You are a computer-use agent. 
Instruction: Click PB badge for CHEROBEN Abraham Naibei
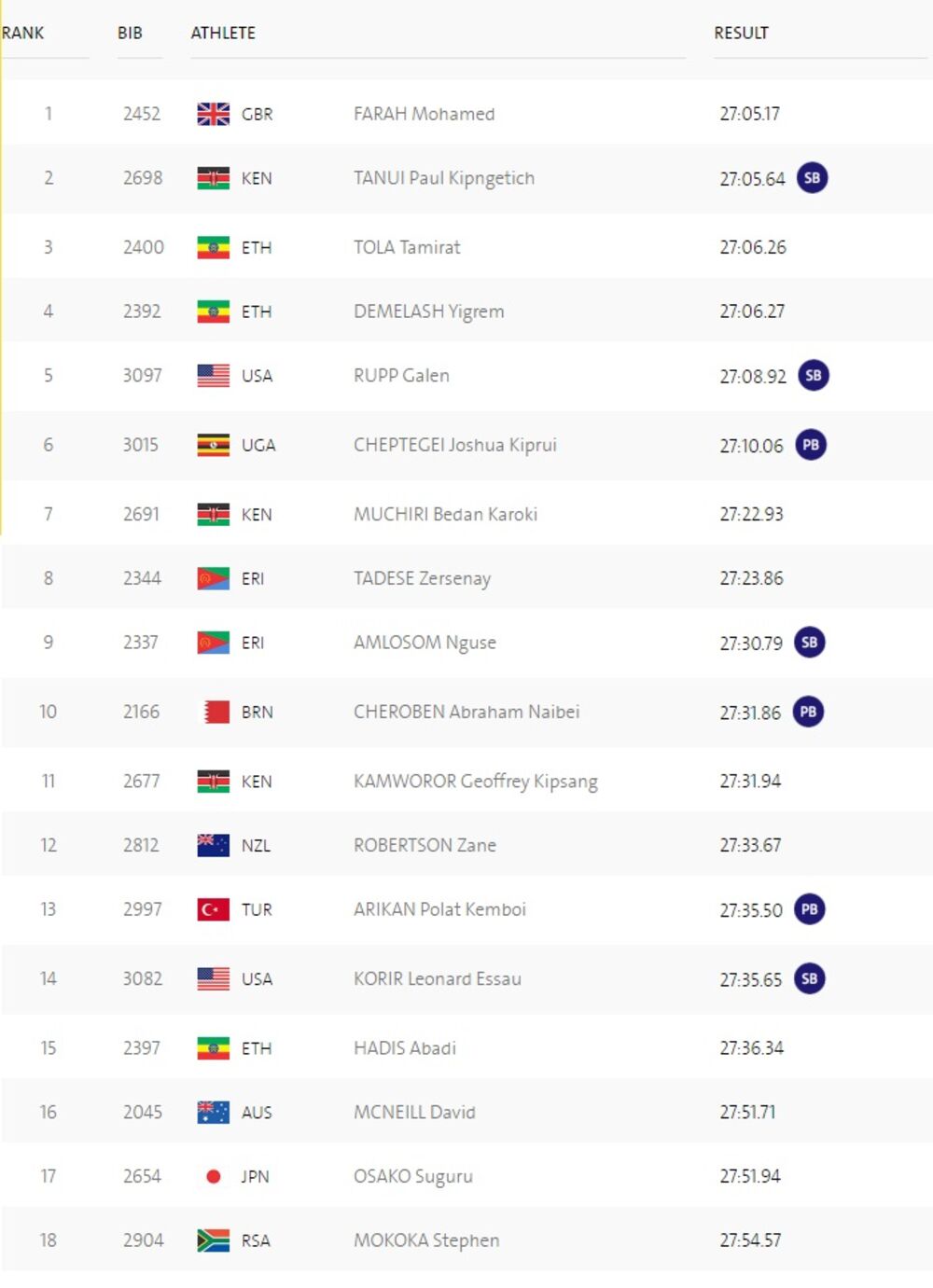pyautogui.click(x=808, y=713)
